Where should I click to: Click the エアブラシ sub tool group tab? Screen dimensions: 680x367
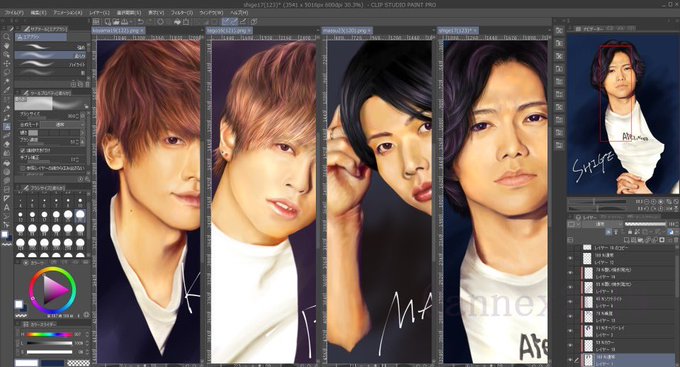coord(41,37)
